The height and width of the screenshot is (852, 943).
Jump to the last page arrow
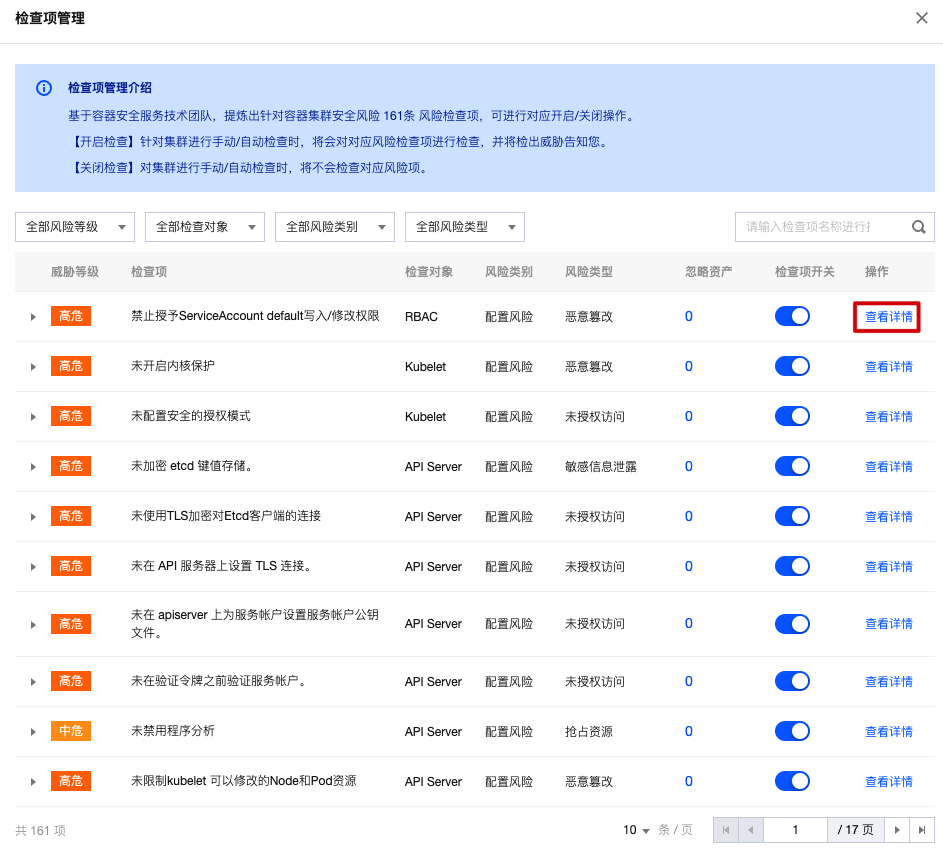922,830
